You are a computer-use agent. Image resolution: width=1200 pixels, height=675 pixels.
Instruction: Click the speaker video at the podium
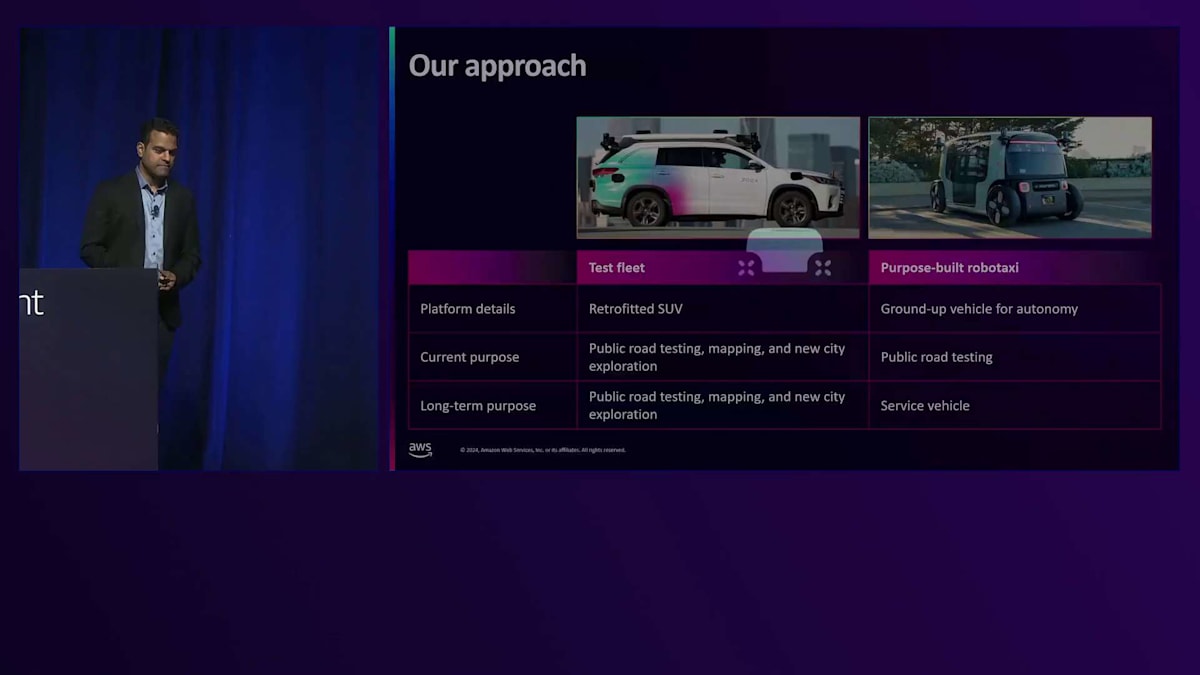[199, 248]
